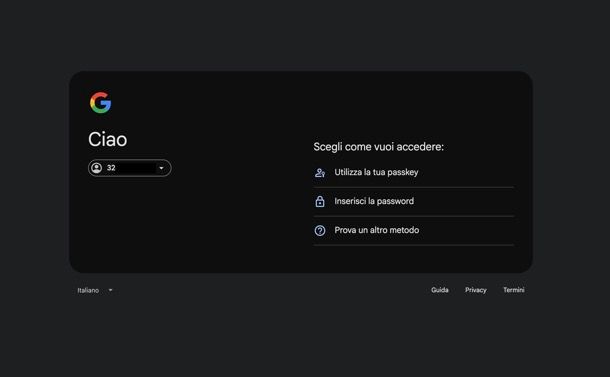Click the Google G logo

point(100,103)
